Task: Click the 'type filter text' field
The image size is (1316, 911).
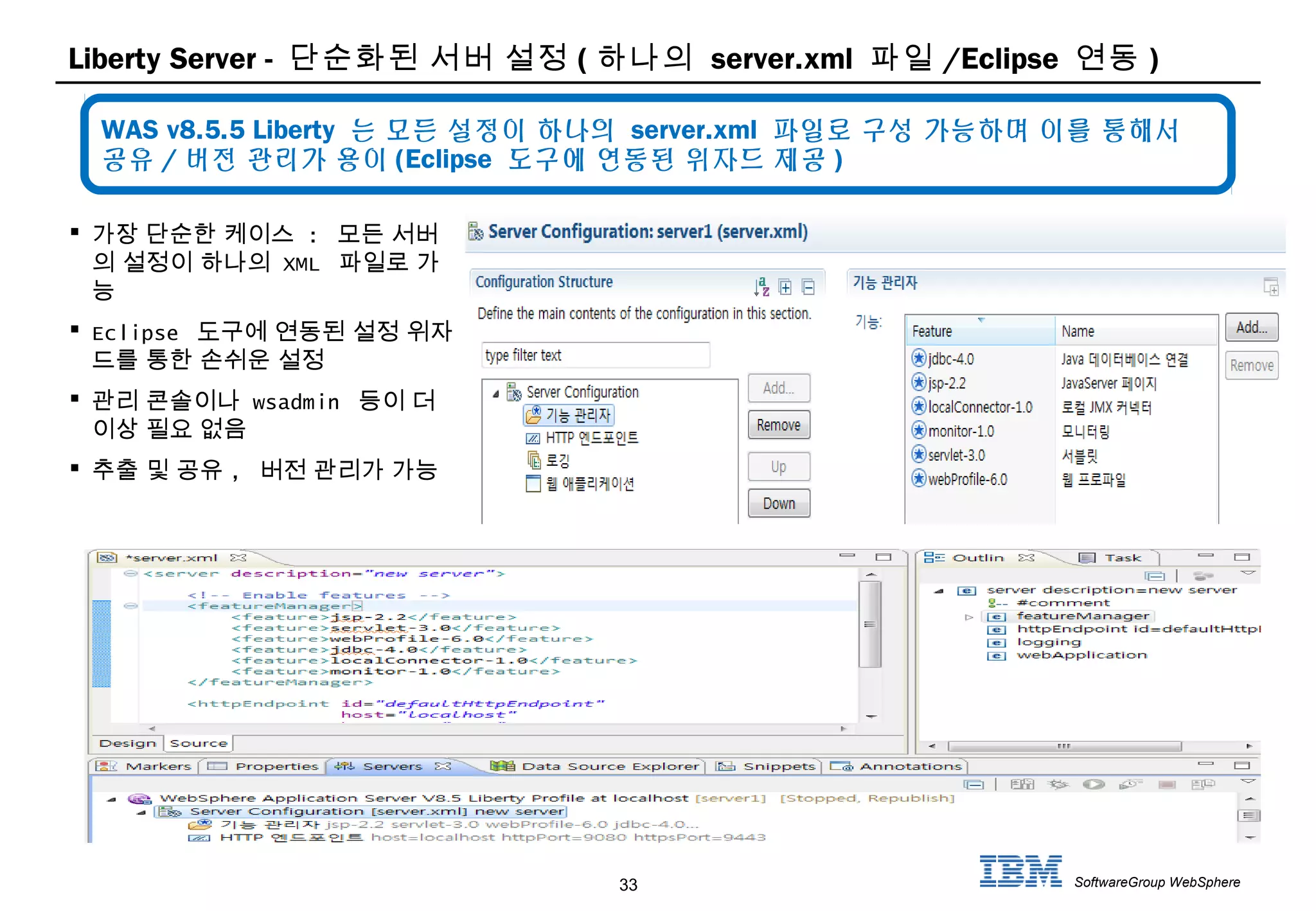Action: (x=596, y=355)
